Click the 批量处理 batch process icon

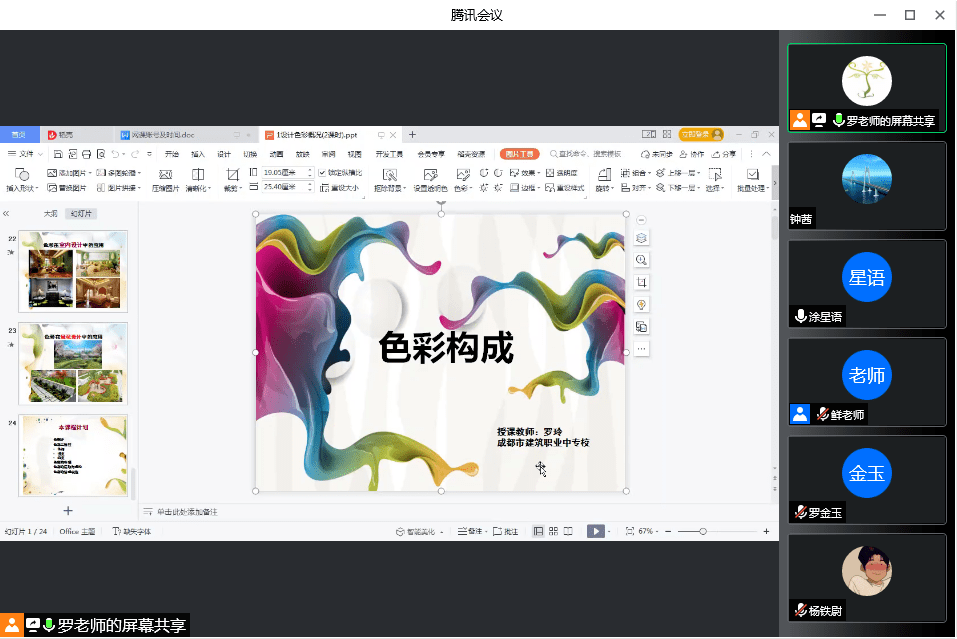[x=752, y=174]
